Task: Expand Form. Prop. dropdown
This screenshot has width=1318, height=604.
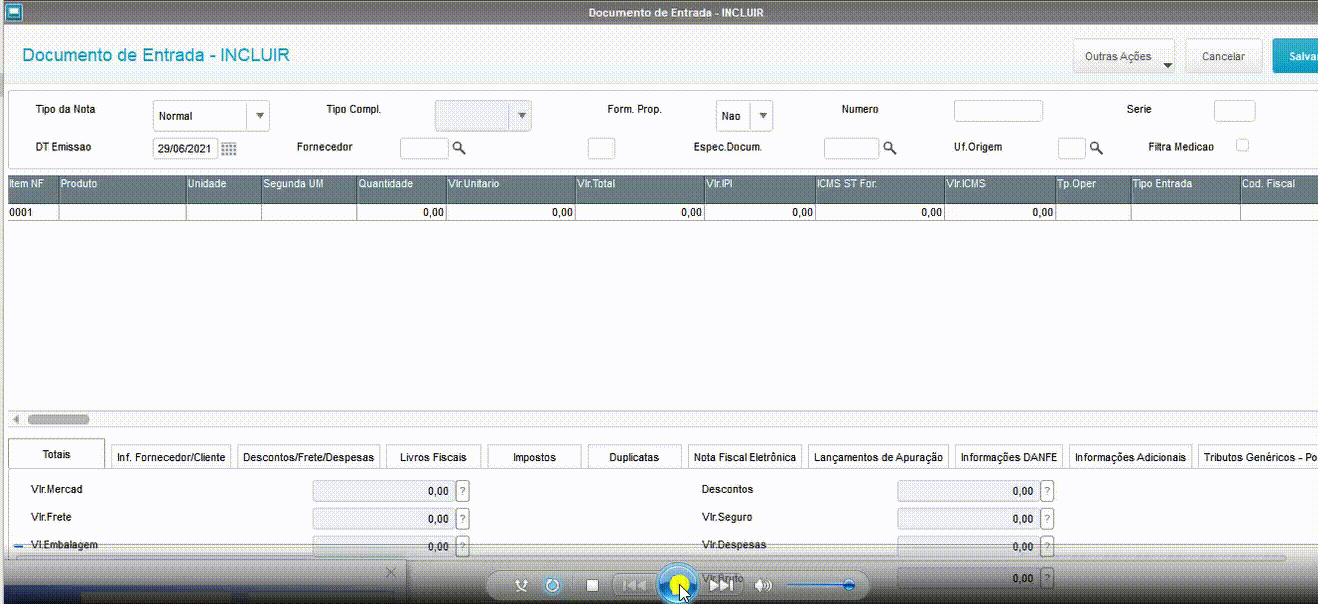Action: [762, 116]
